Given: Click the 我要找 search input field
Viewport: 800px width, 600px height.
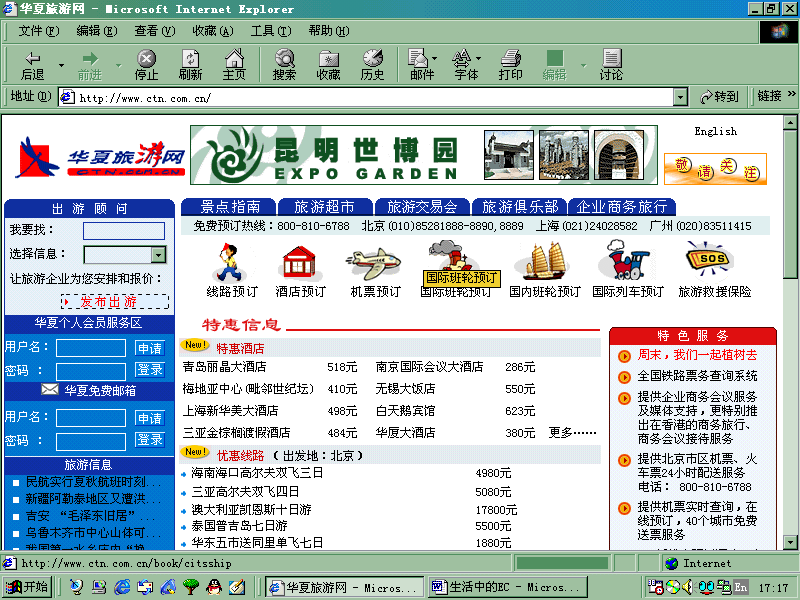Looking at the screenshot, I should tap(124, 231).
